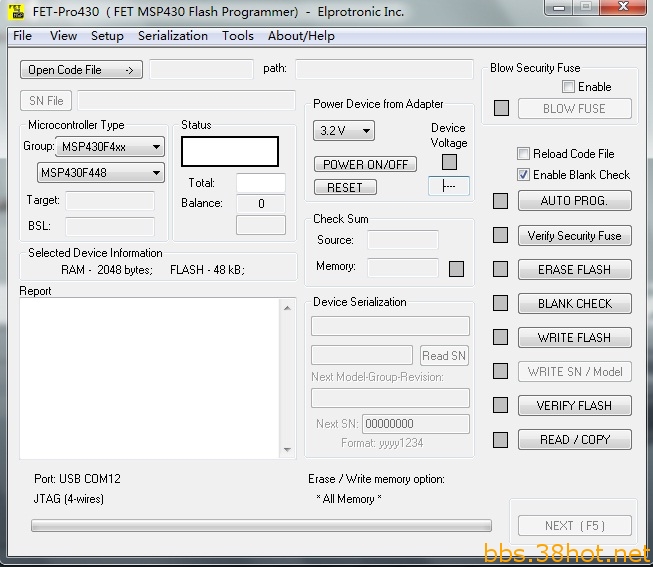The image size is (653, 567).
Task: Click '* All Memory *' option text
Action: (349, 499)
